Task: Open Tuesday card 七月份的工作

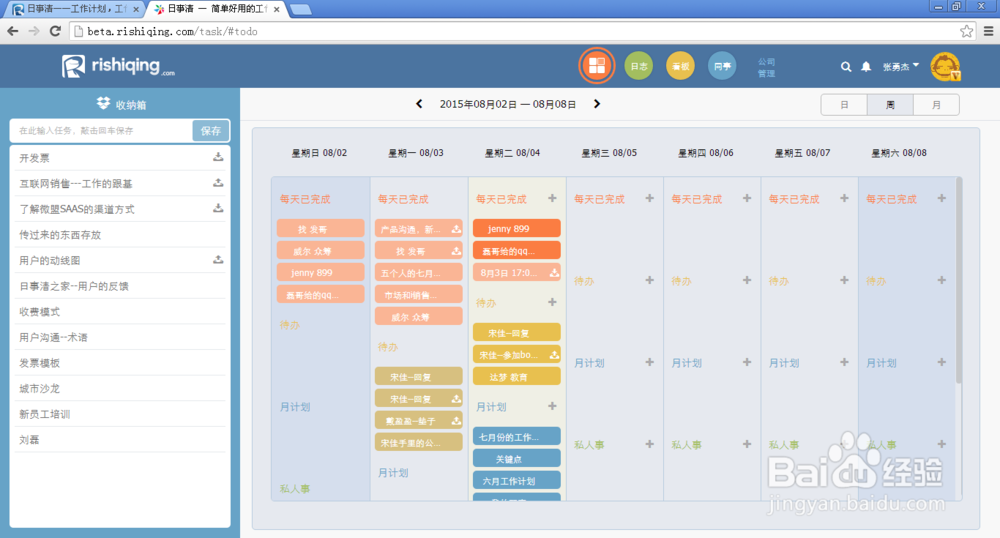Action: pyautogui.click(x=517, y=437)
